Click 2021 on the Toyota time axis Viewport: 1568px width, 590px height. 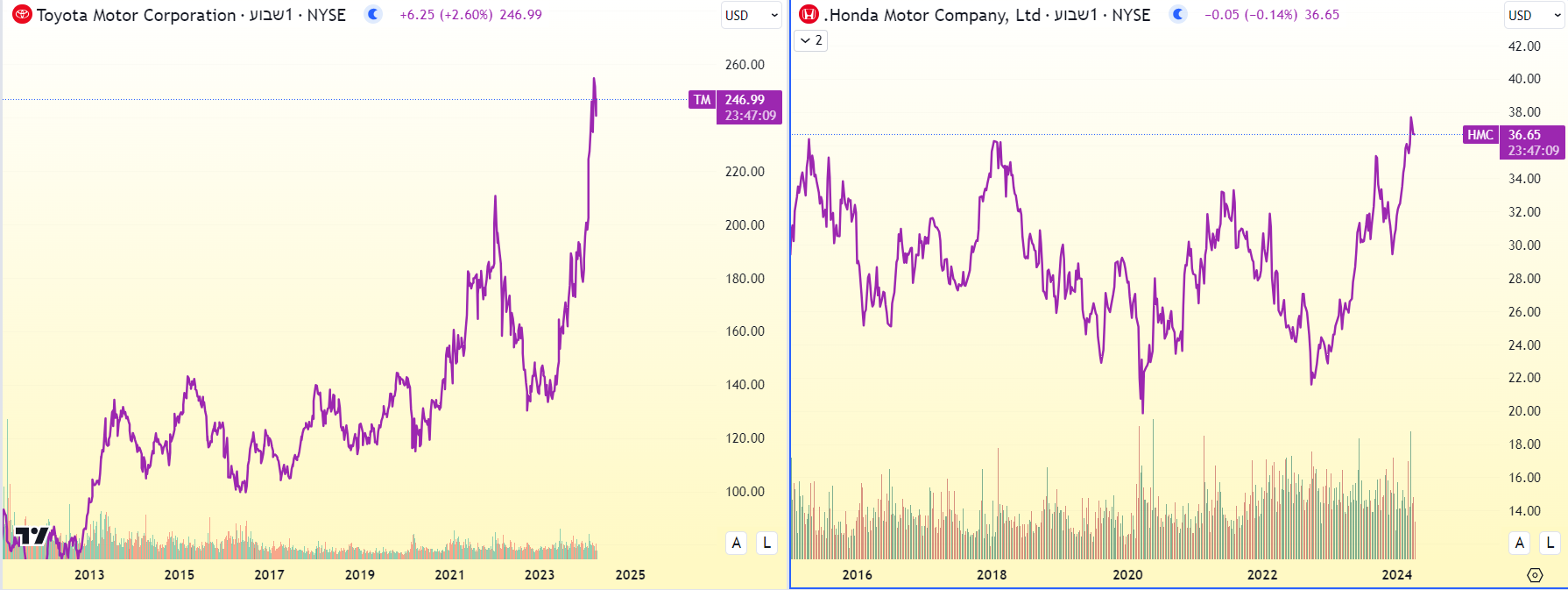coord(449,575)
